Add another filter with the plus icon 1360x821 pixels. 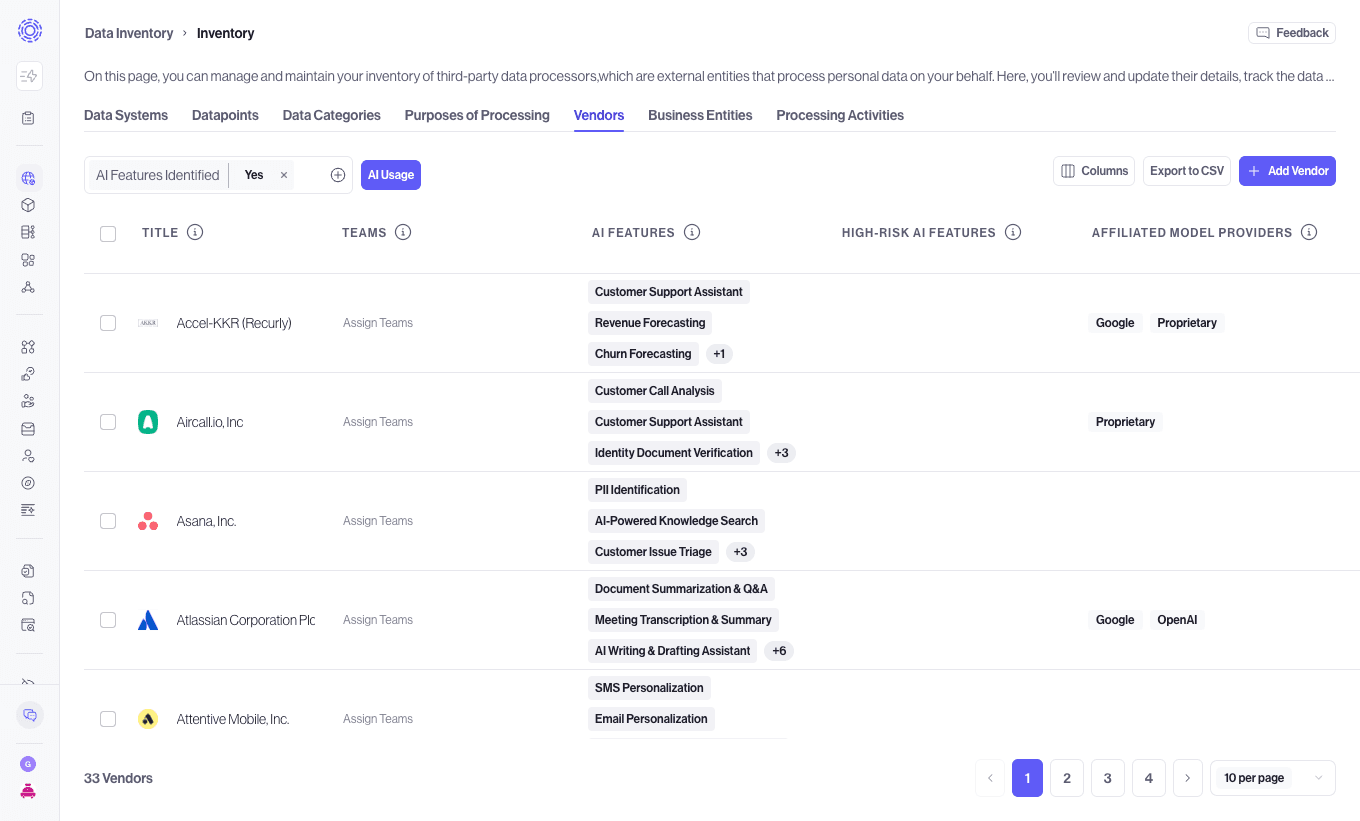pos(338,175)
